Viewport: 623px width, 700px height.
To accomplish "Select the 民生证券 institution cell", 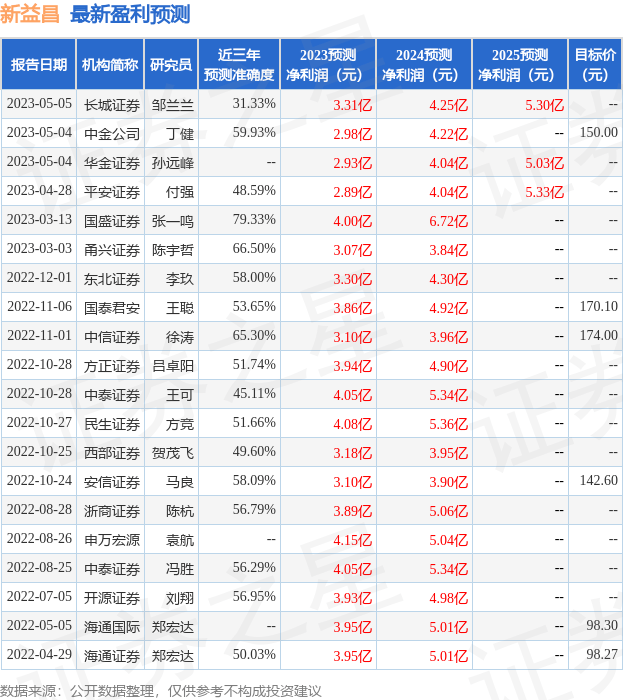I will pos(112,424).
